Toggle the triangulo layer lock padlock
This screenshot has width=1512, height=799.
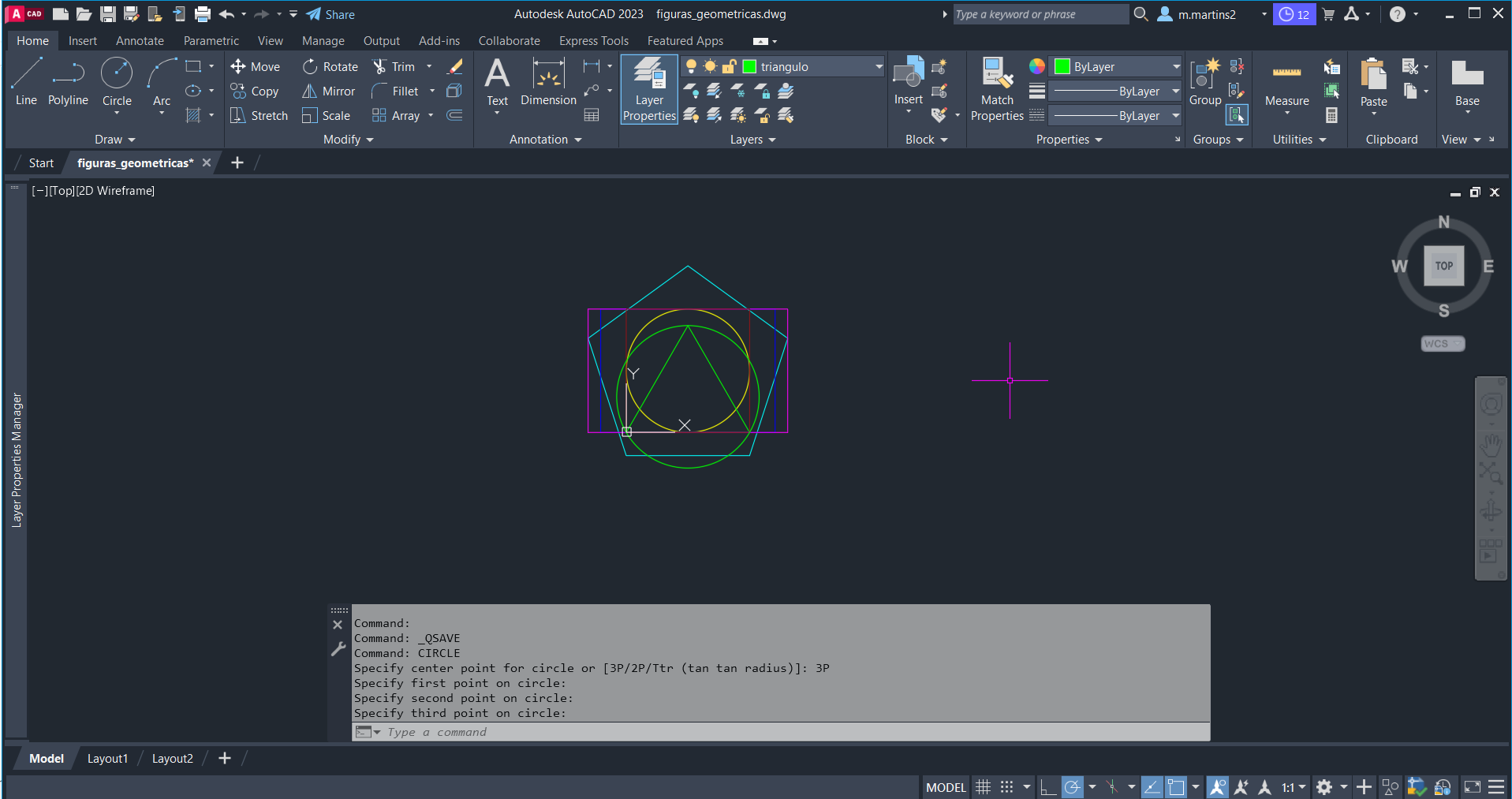pyautogui.click(x=730, y=67)
